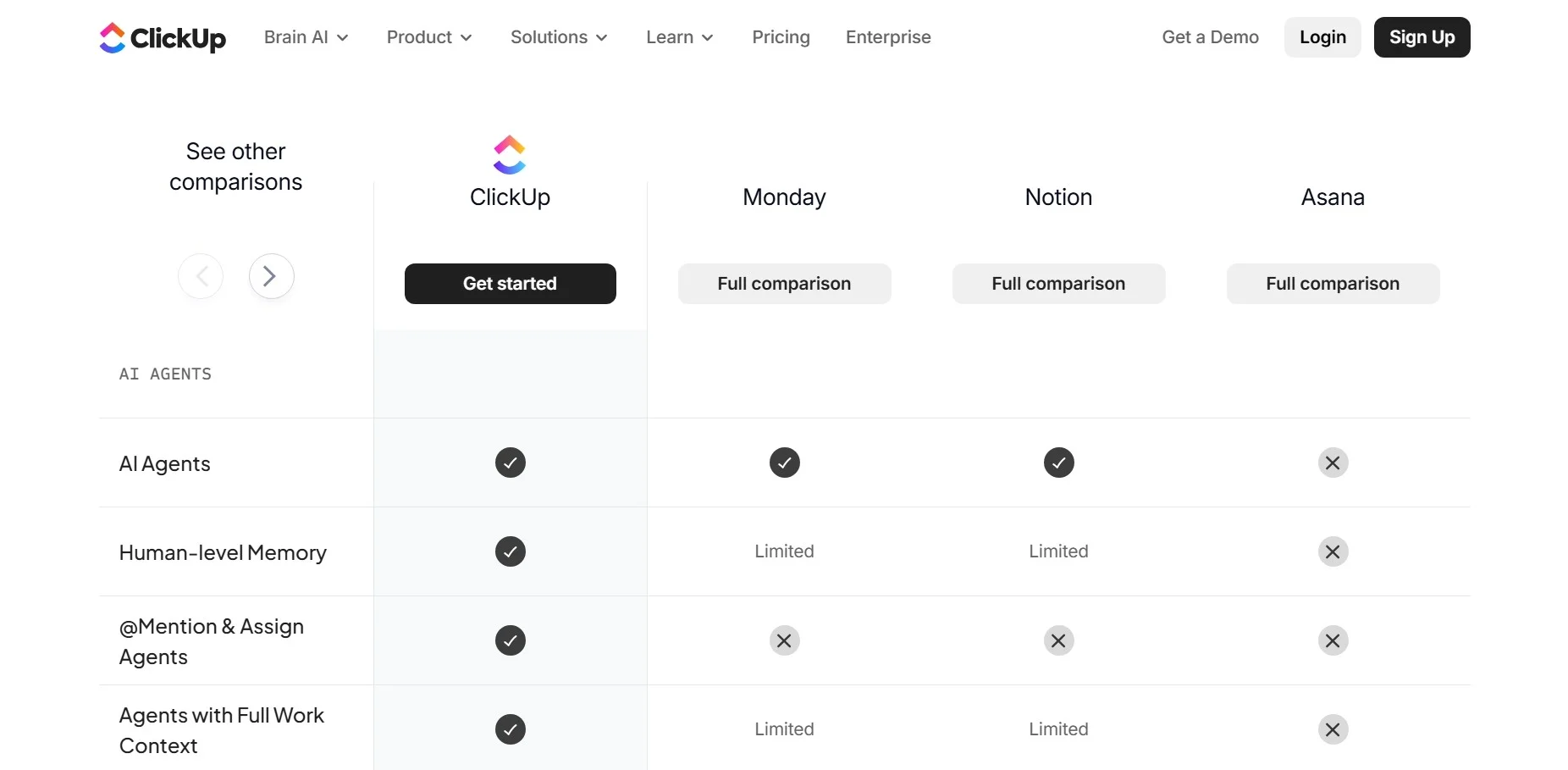Screen dimensions: 1568x770
Task: Click Asana X icon for AI Agents
Action: pyautogui.click(x=1333, y=463)
